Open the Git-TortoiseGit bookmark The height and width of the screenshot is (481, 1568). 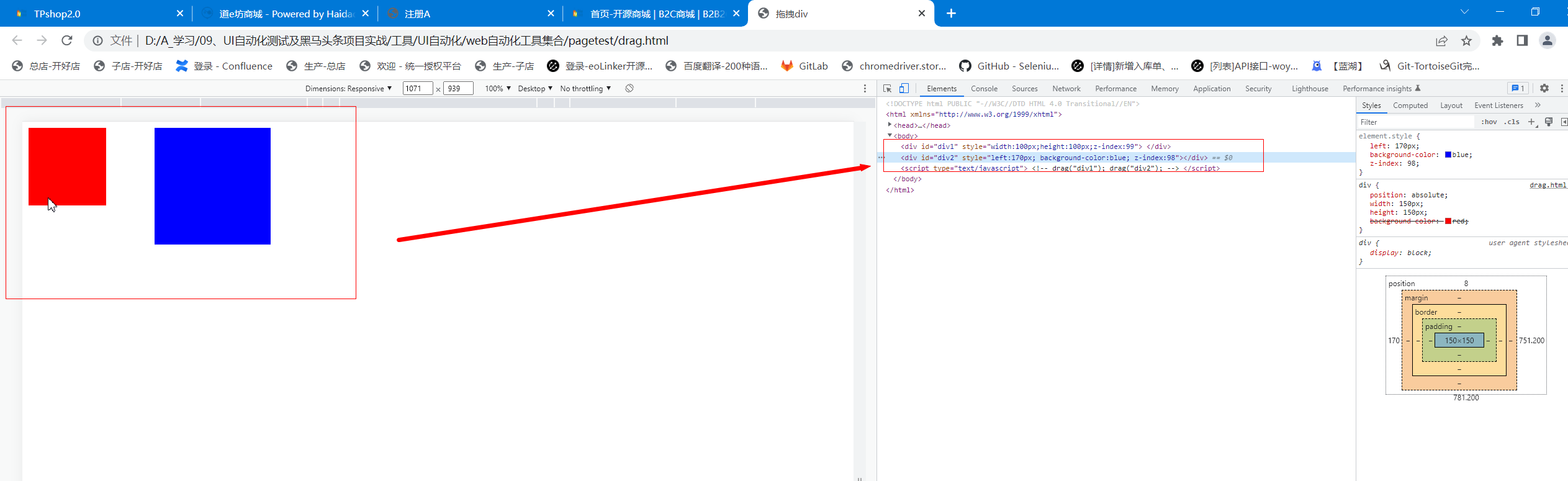[1430, 66]
